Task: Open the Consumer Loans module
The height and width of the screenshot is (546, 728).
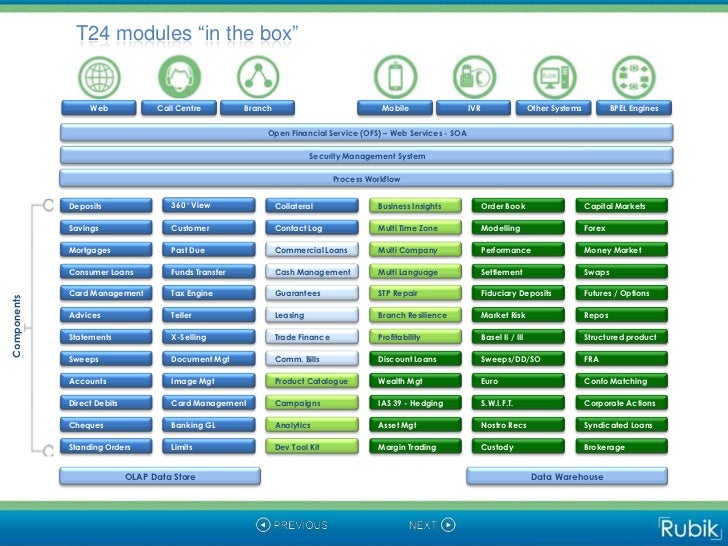Action: (106, 272)
